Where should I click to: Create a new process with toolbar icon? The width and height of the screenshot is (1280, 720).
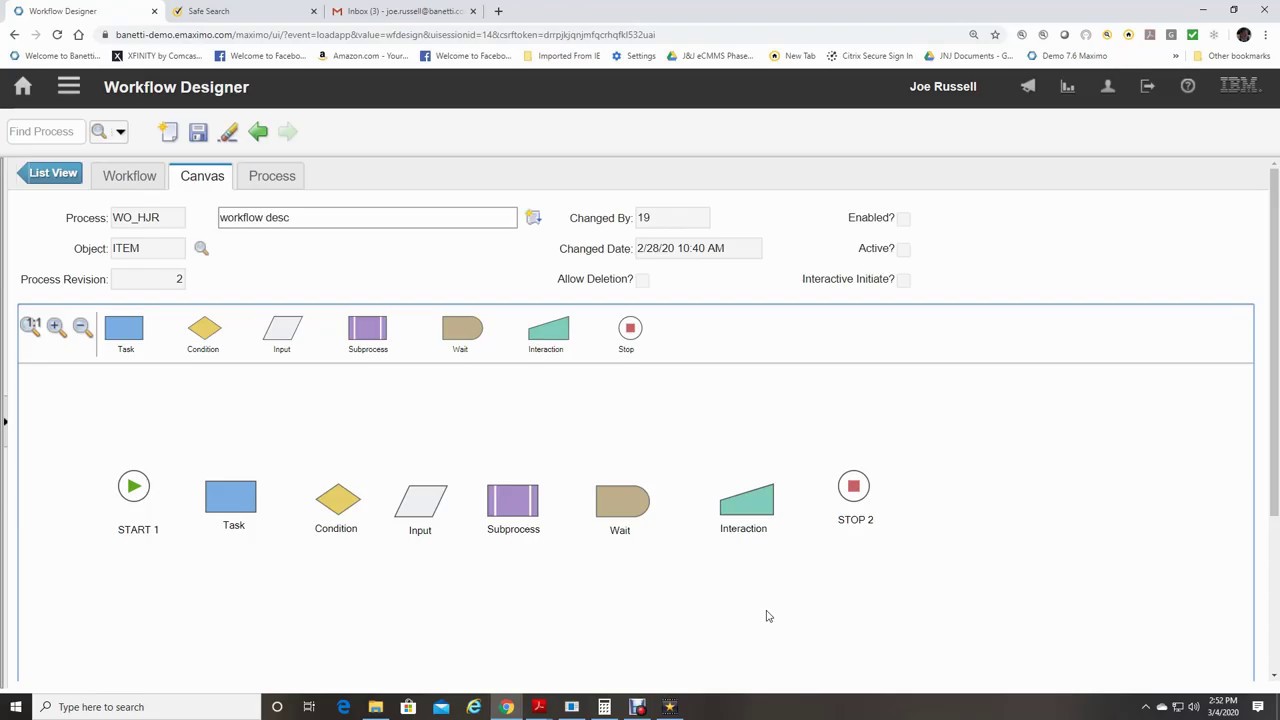click(168, 131)
